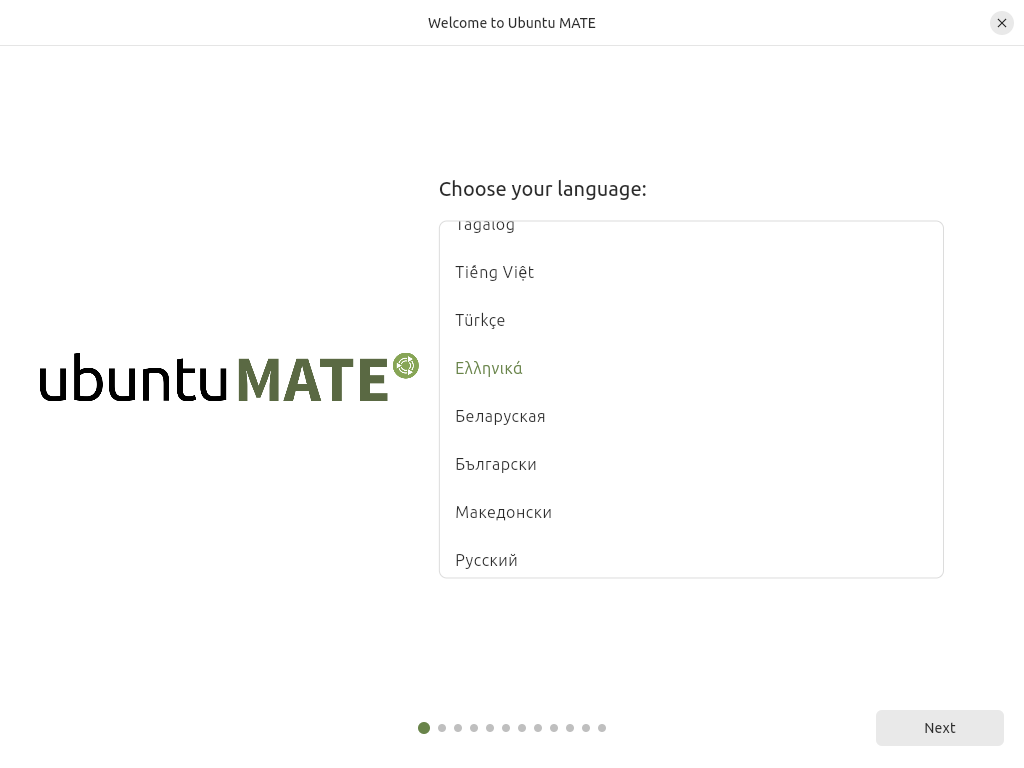
Task: Click the ubuntu MATE wordmark
Action: tap(213, 379)
